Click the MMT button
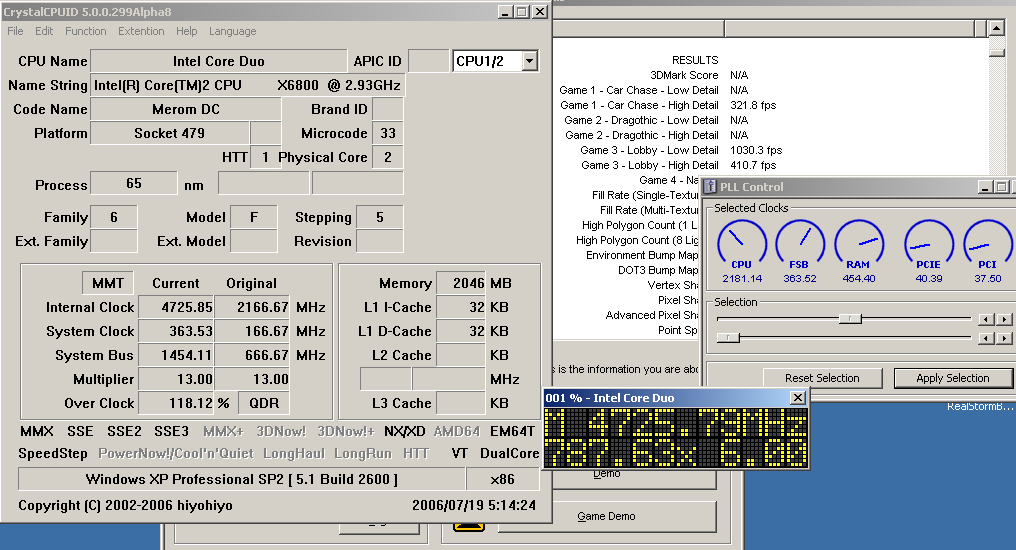 108,283
